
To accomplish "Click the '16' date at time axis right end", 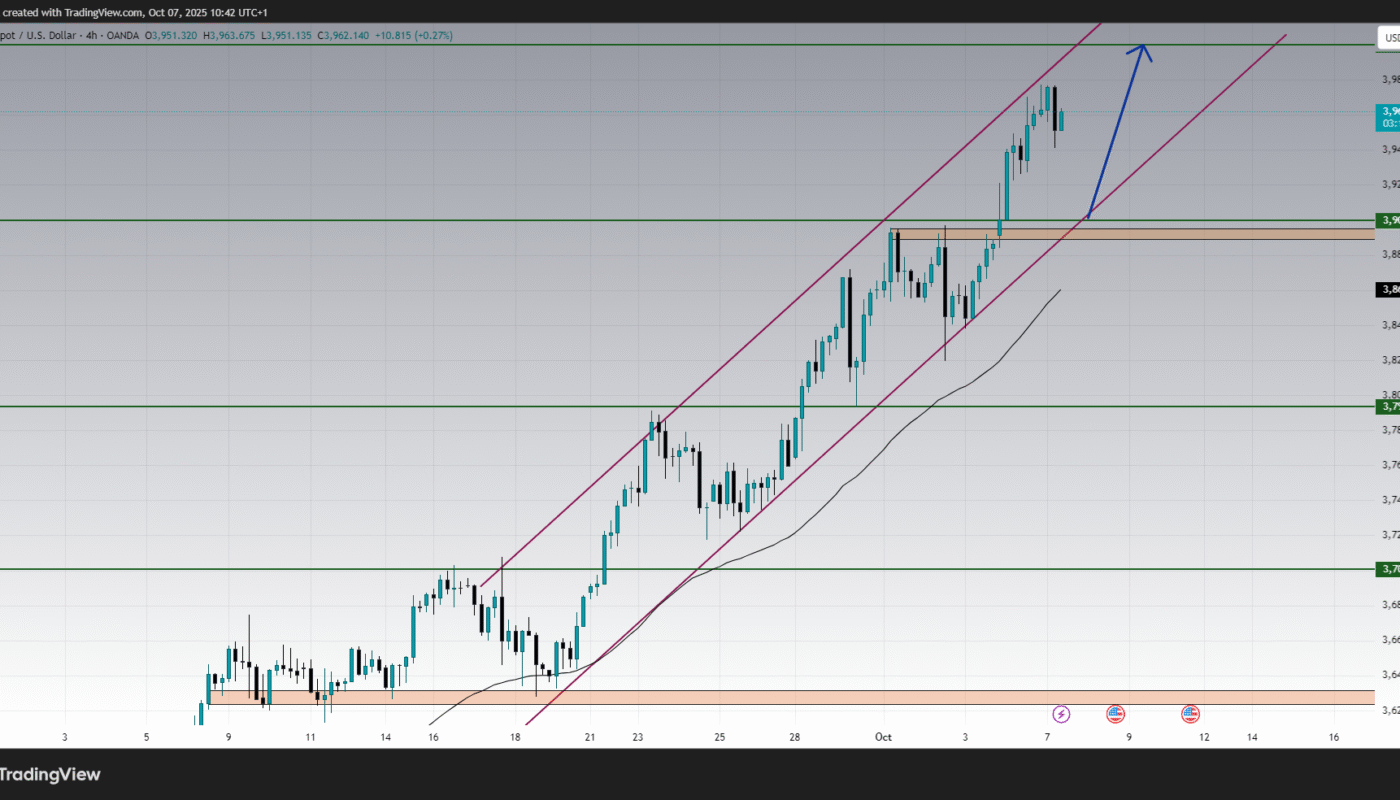I will click(x=1334, y=737).
